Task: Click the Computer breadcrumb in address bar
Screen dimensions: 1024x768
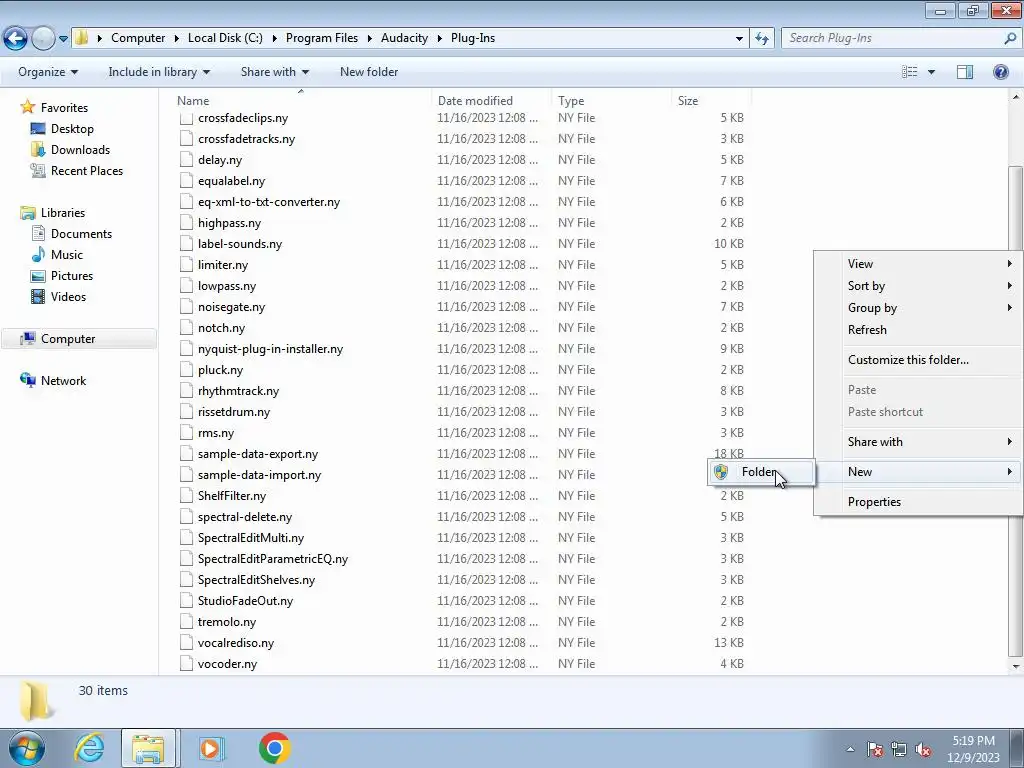Action: [138, 38]
